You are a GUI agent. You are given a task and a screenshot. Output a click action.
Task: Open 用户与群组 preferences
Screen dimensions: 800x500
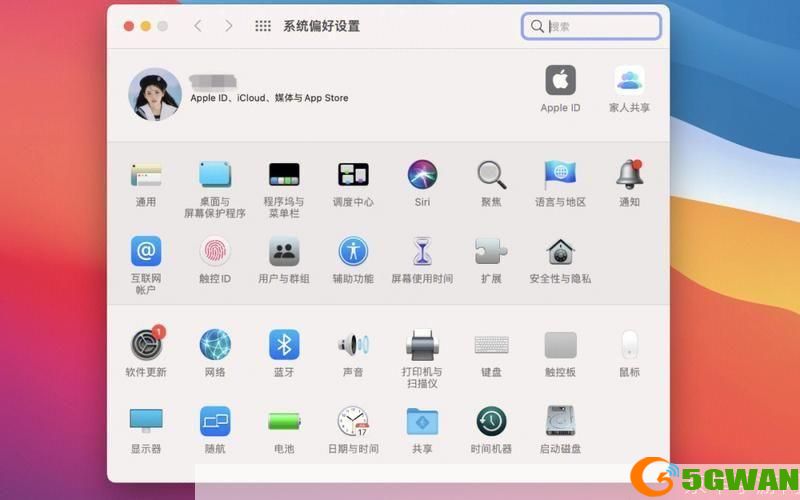(x=284, y=251)
